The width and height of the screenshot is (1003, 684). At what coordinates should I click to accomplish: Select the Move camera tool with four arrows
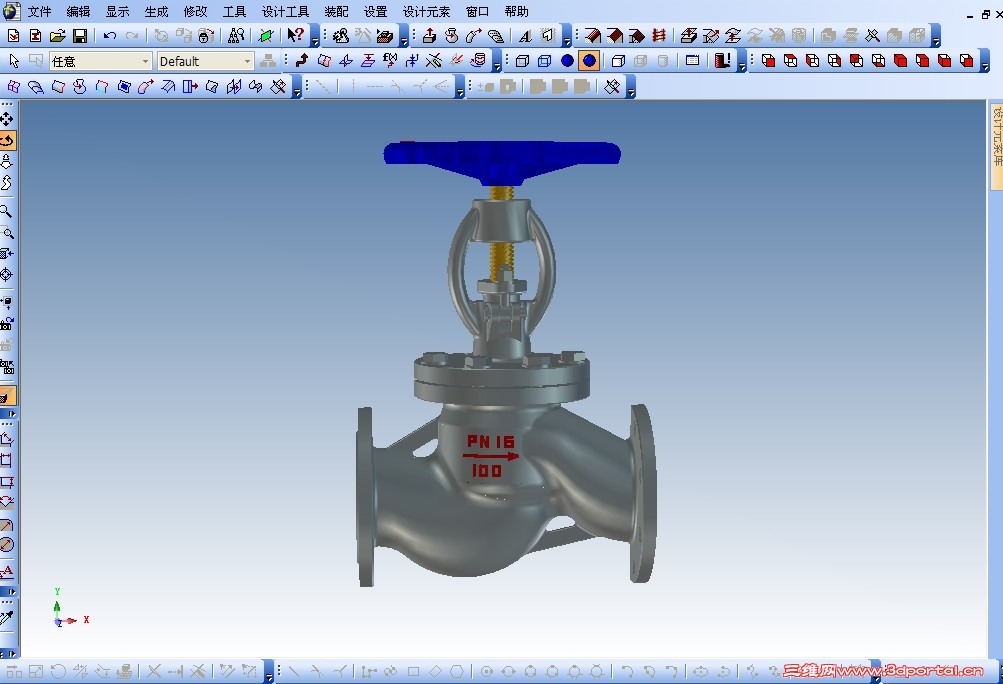6,119
